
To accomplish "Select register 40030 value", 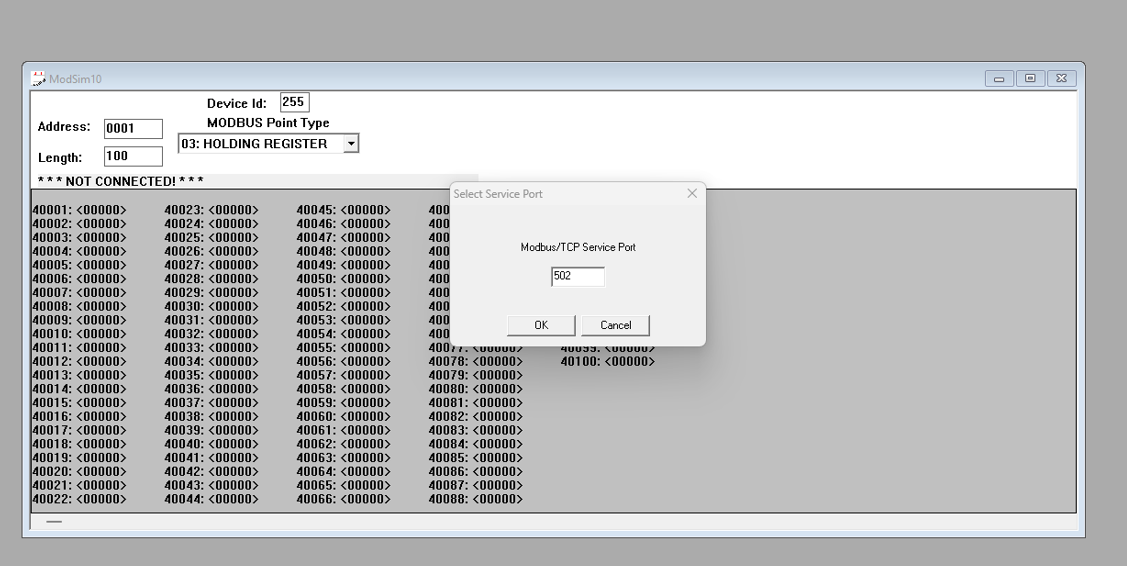I will point(234,306).
